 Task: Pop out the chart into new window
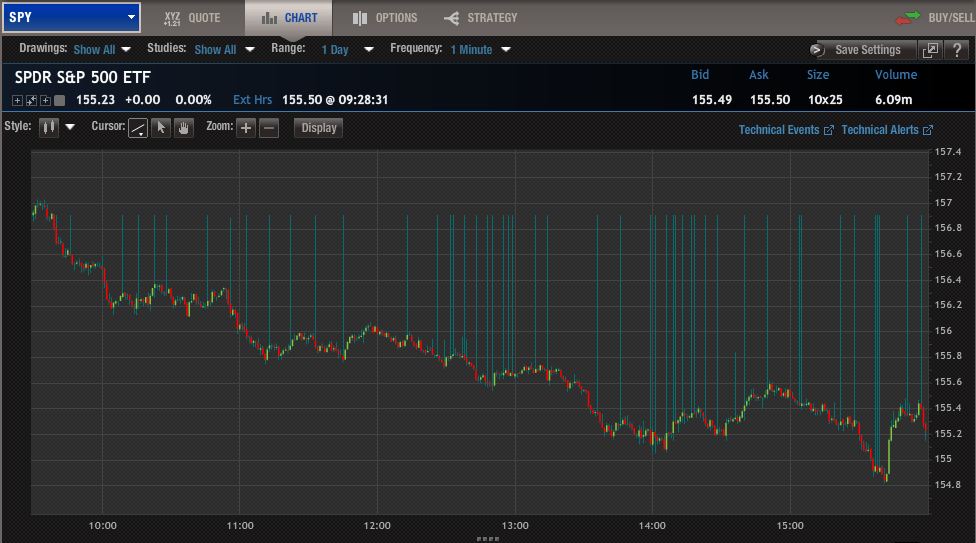(931, 50)
